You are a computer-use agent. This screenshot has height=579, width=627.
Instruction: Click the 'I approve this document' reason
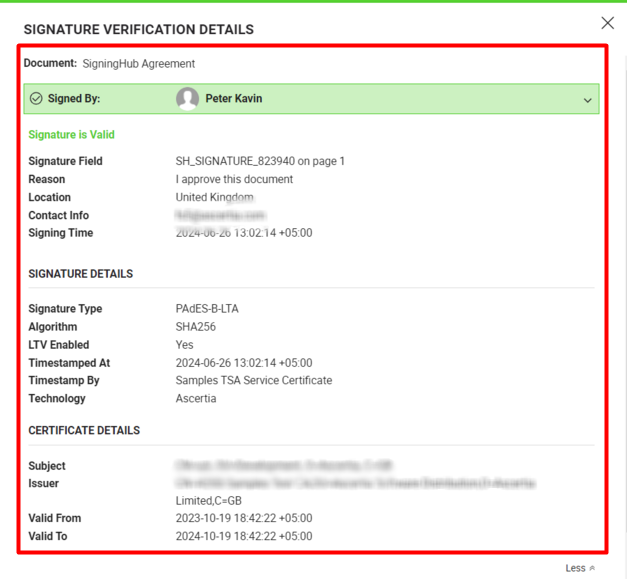click(234, 179)
